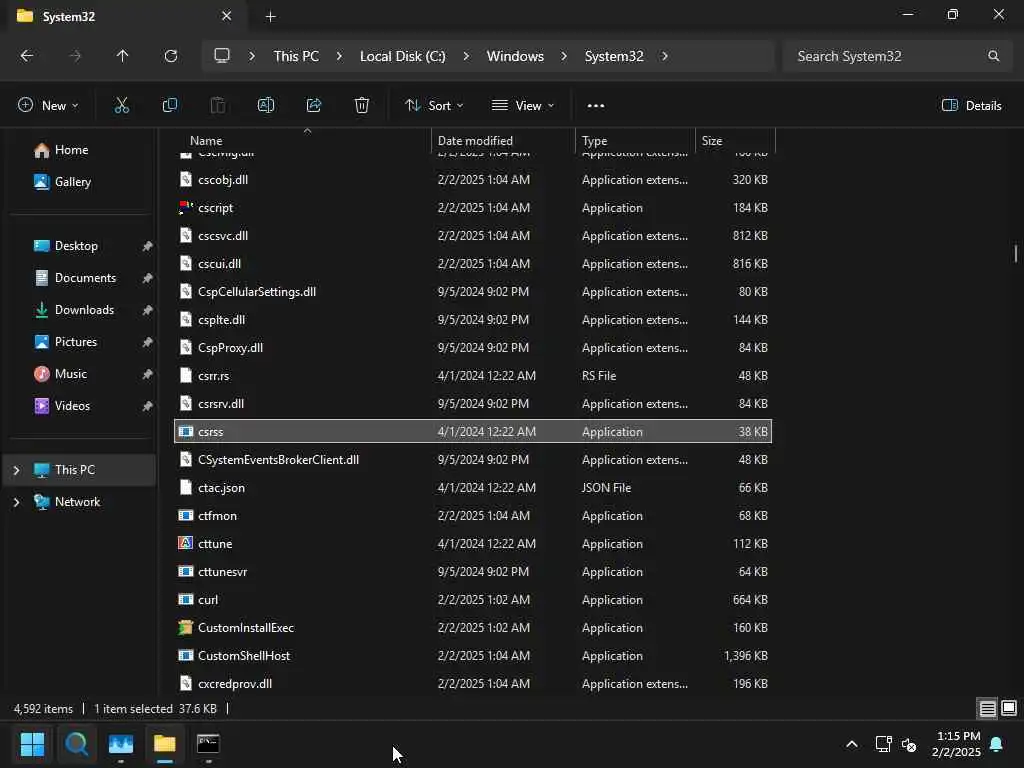Open the terminal app on taskbar

[x=208, y=744]
